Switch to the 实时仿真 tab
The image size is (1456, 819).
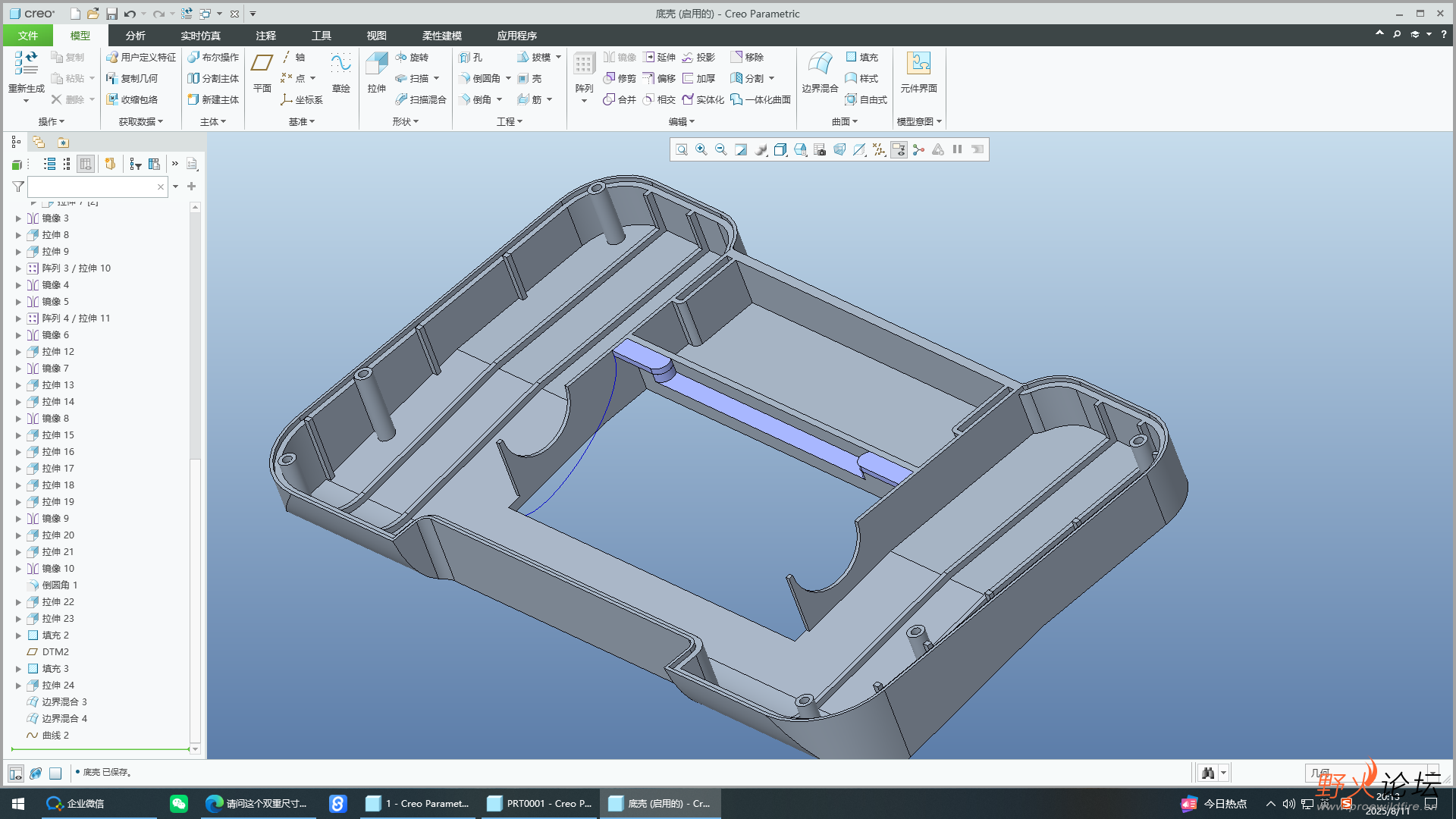(200, 36)
